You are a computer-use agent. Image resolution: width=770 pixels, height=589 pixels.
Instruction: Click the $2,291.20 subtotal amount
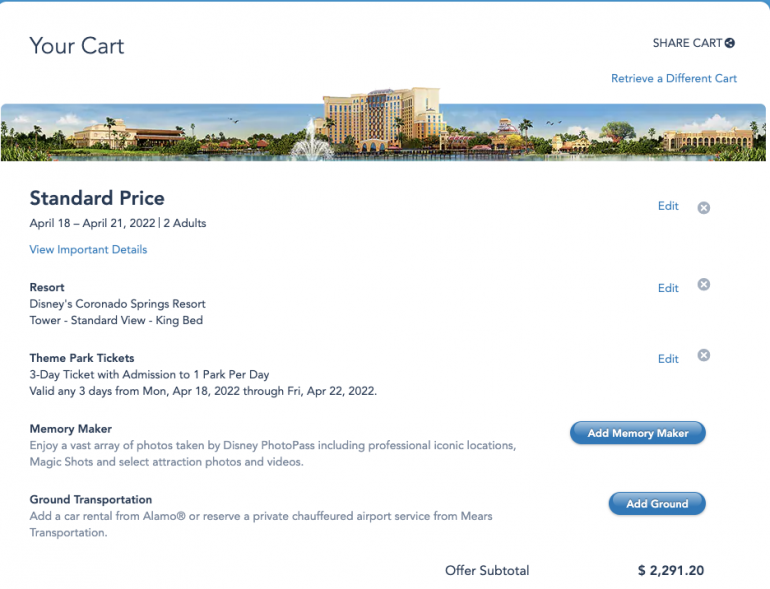671,571
